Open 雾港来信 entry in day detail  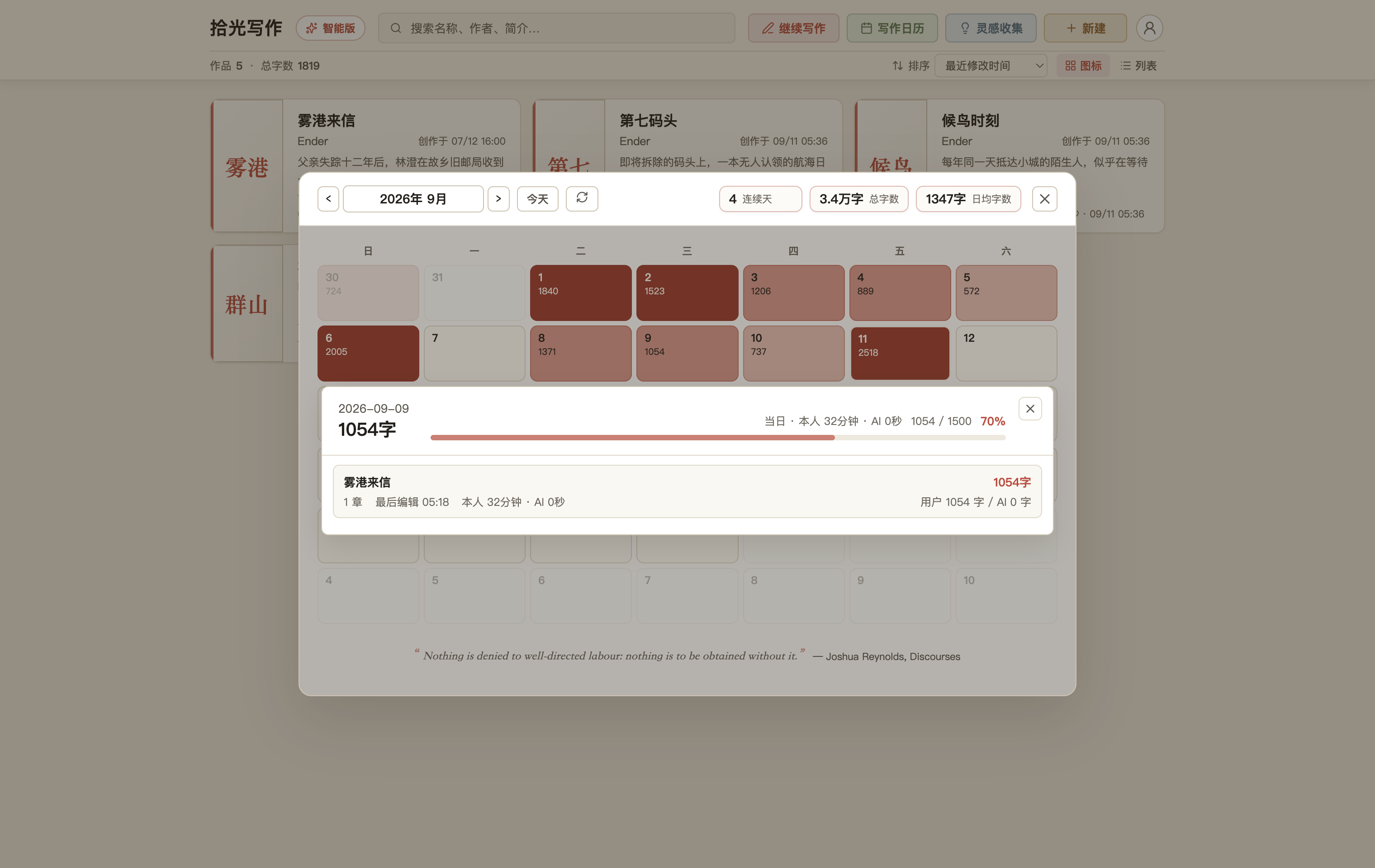click(x=687, y=491)
